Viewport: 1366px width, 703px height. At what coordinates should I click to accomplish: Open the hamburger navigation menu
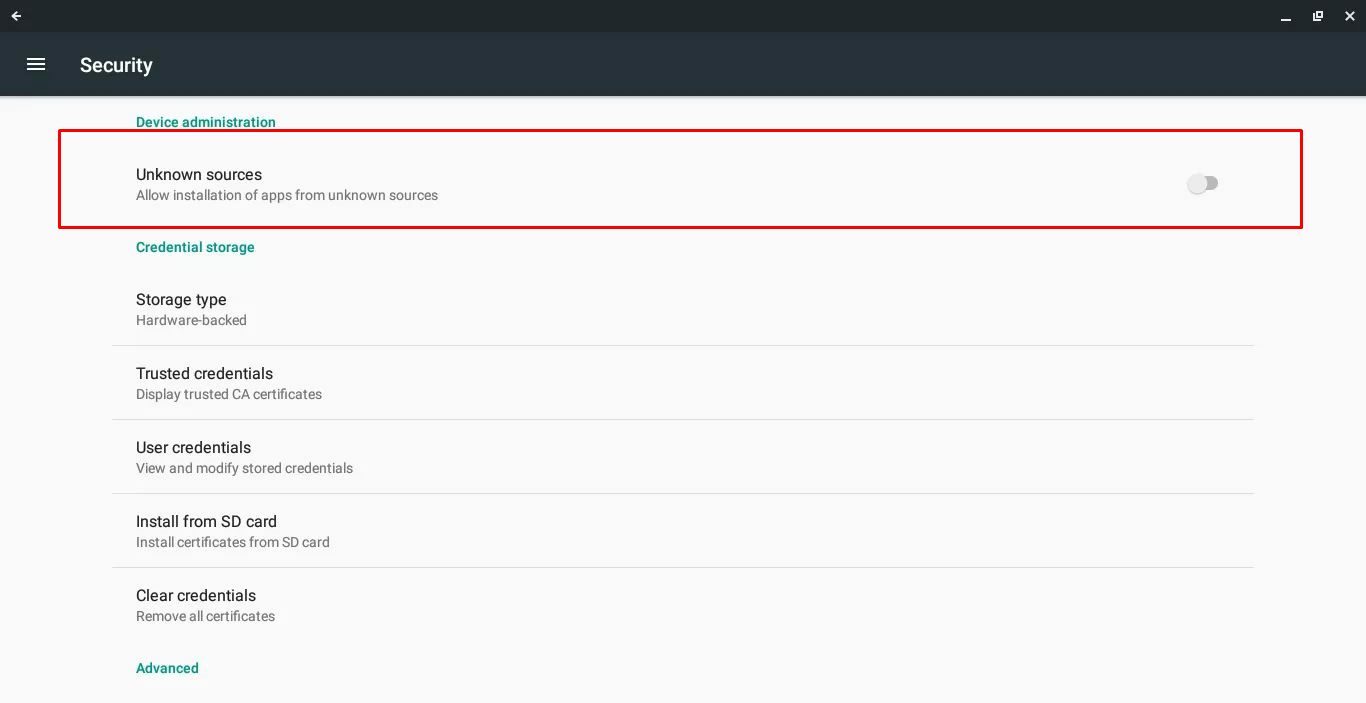pos(36,64)
